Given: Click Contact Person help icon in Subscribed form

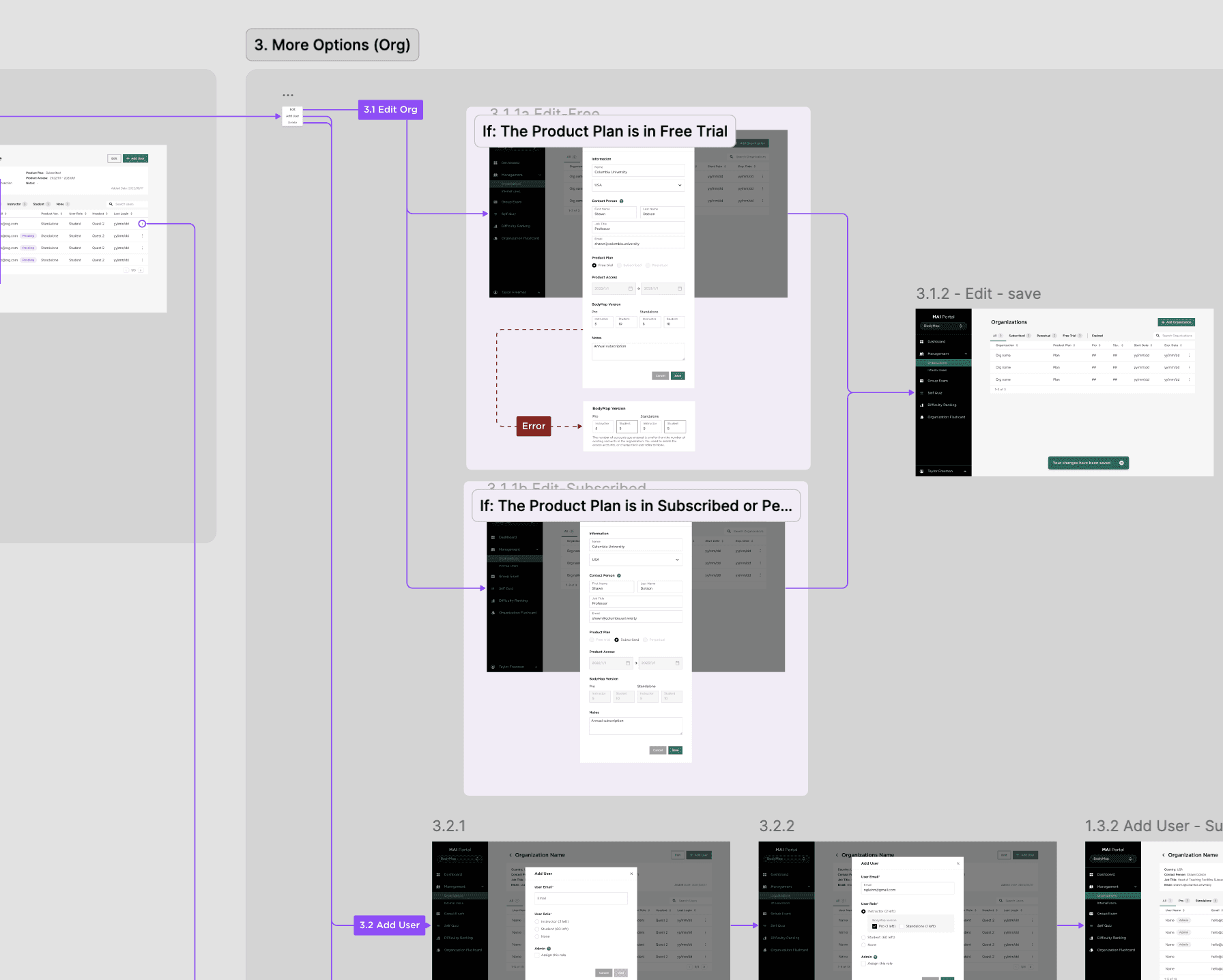Looking at the screenshot, I should 619,575.
